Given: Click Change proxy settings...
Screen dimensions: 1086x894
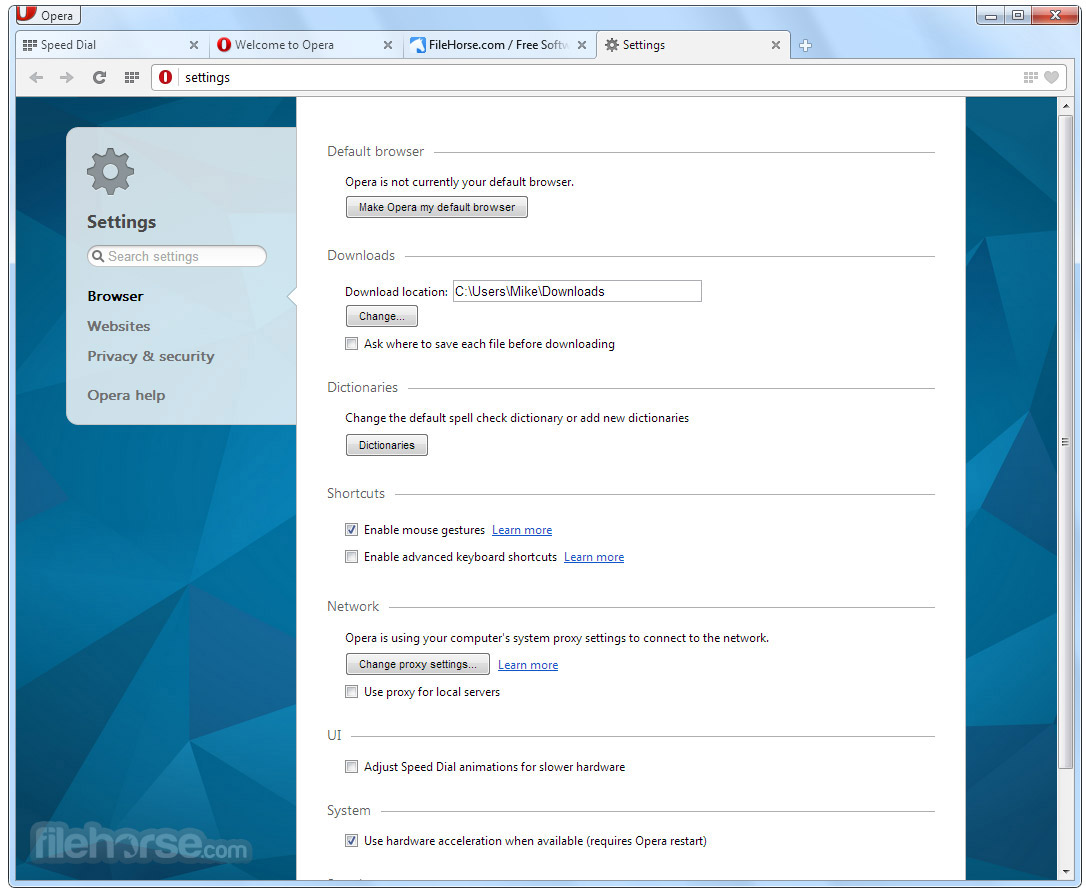Looking at the screenshot, I should [418, 665].
